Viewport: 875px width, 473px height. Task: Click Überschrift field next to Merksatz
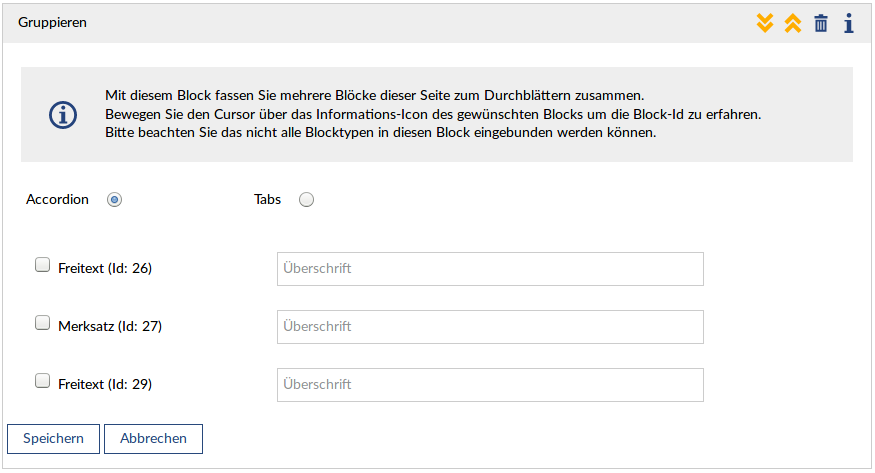click(x=490, y=327)
